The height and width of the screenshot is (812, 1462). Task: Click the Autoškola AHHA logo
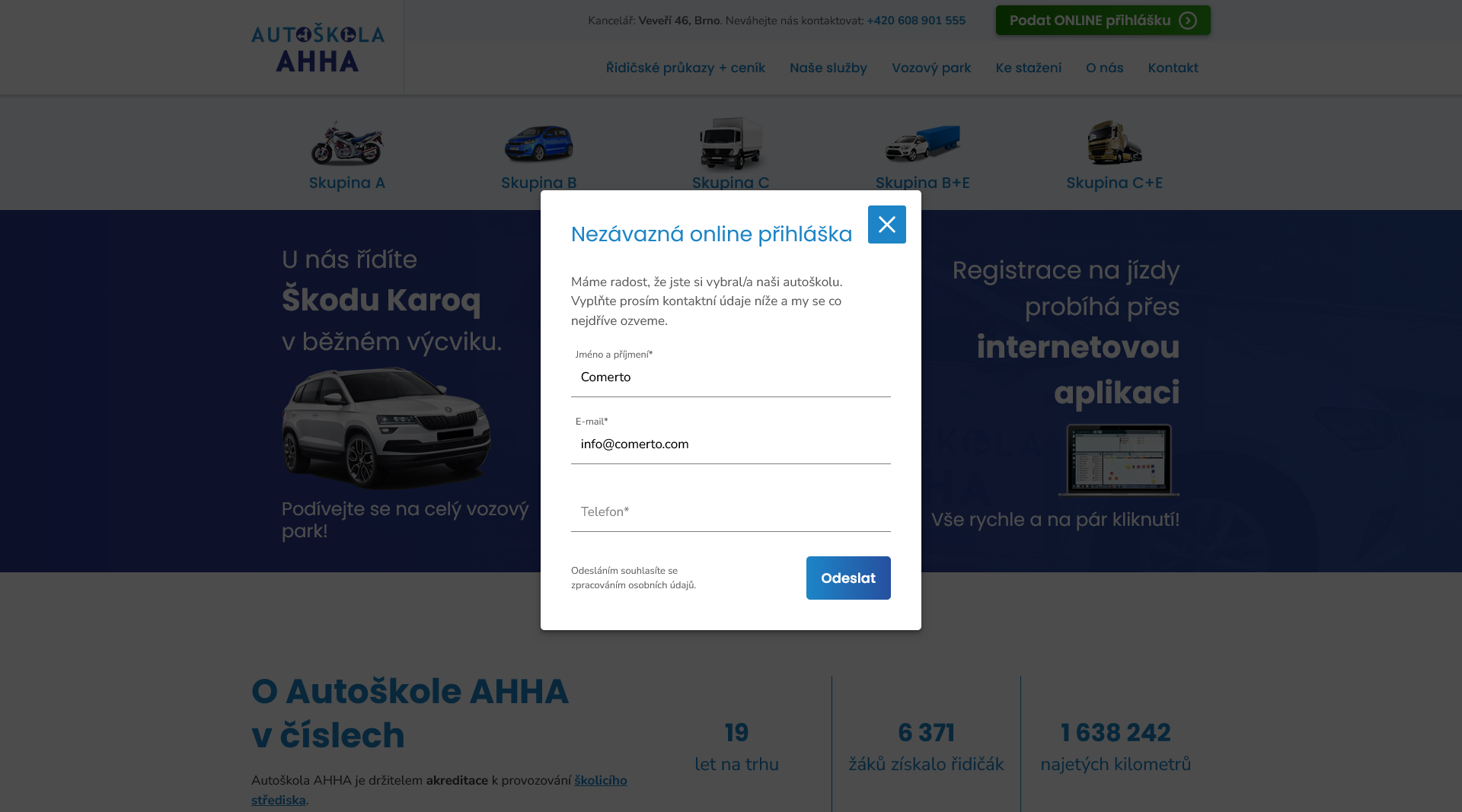[x=318, y=47]
